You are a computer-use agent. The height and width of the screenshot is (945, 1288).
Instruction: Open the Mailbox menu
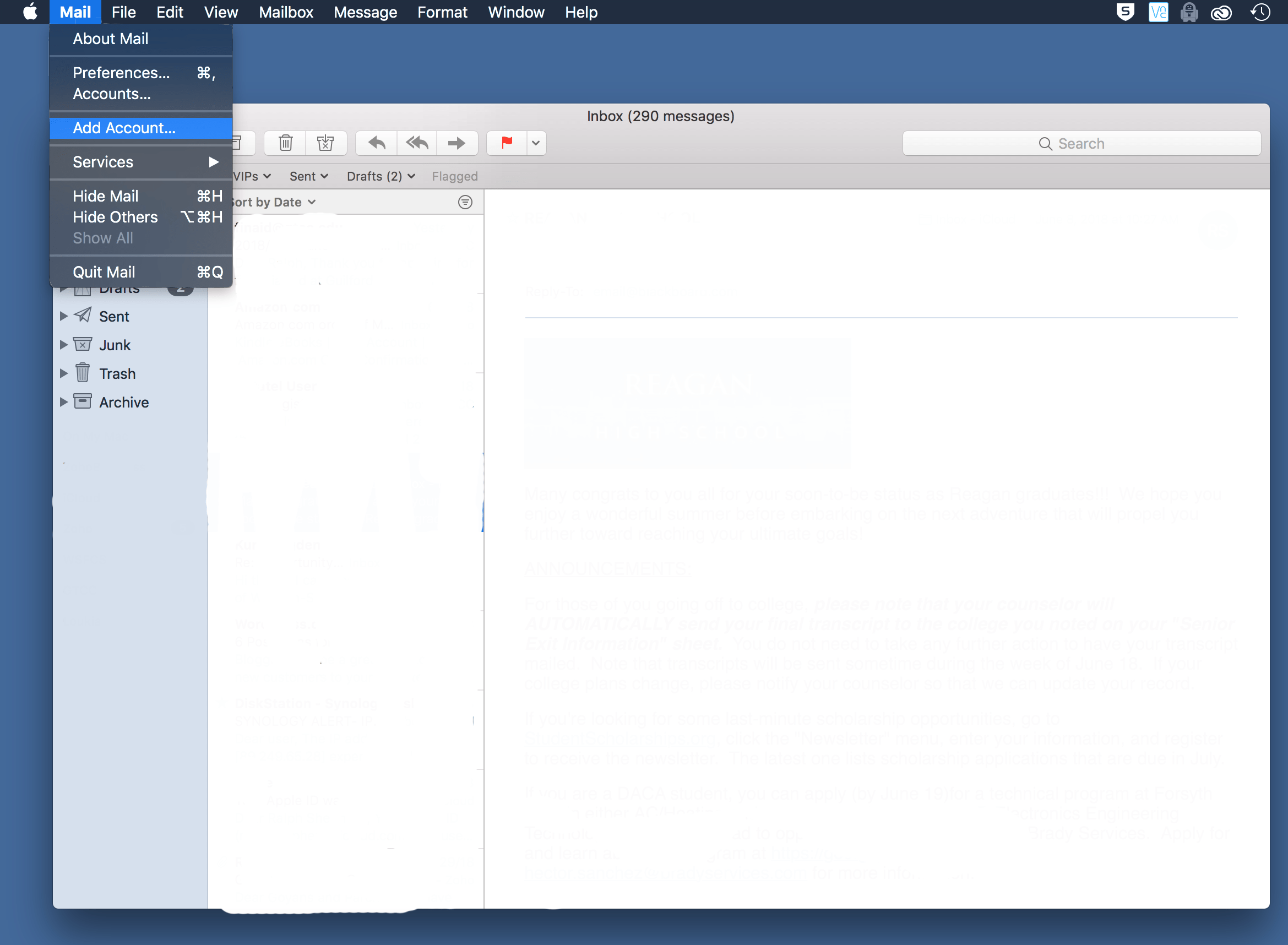pos(286,12)
